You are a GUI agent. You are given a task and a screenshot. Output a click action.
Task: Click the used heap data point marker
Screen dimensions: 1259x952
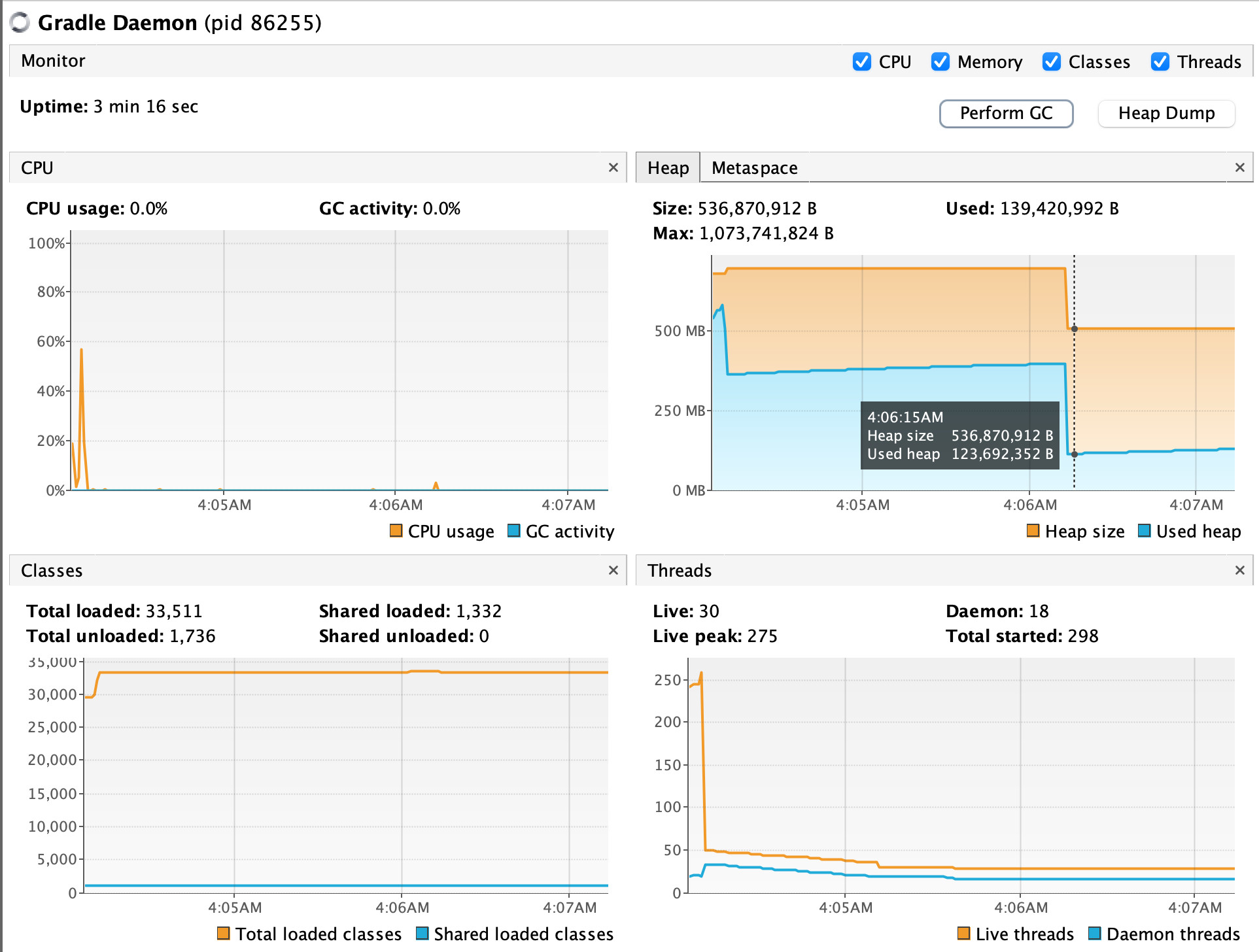coord(1074,454)
